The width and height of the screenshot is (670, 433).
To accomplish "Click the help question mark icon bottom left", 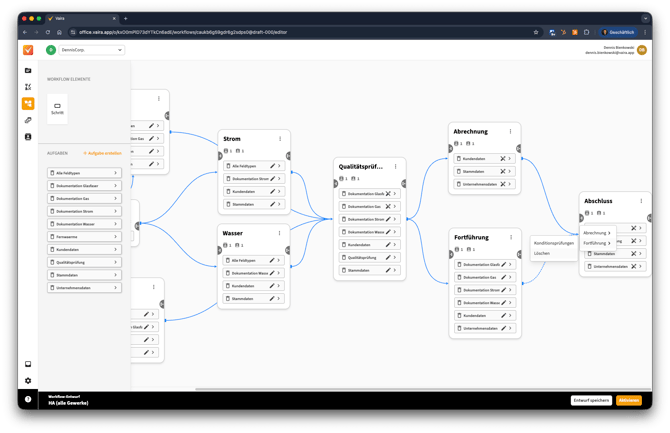I will pos(28,399).
